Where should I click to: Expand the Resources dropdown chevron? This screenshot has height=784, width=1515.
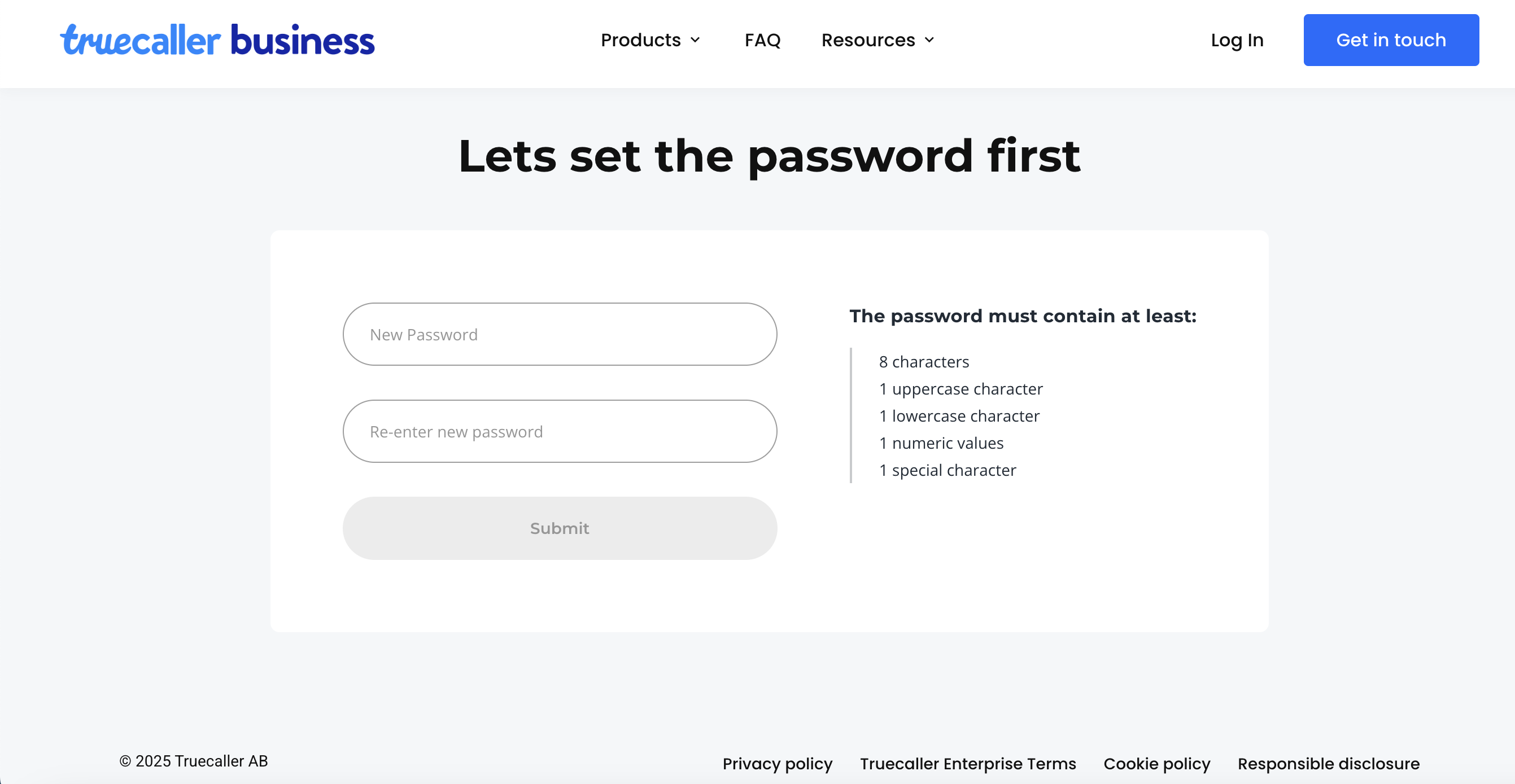pos(929,40)
